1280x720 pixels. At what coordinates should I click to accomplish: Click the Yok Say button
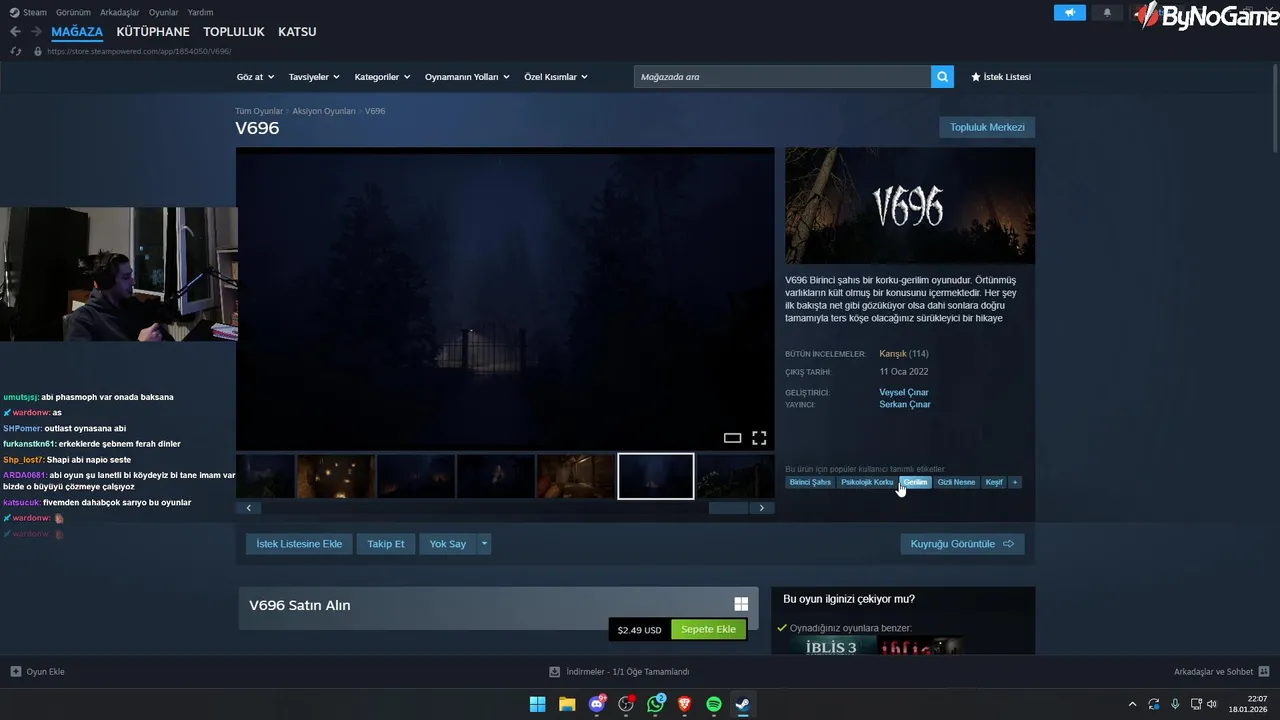click(448, 544)
